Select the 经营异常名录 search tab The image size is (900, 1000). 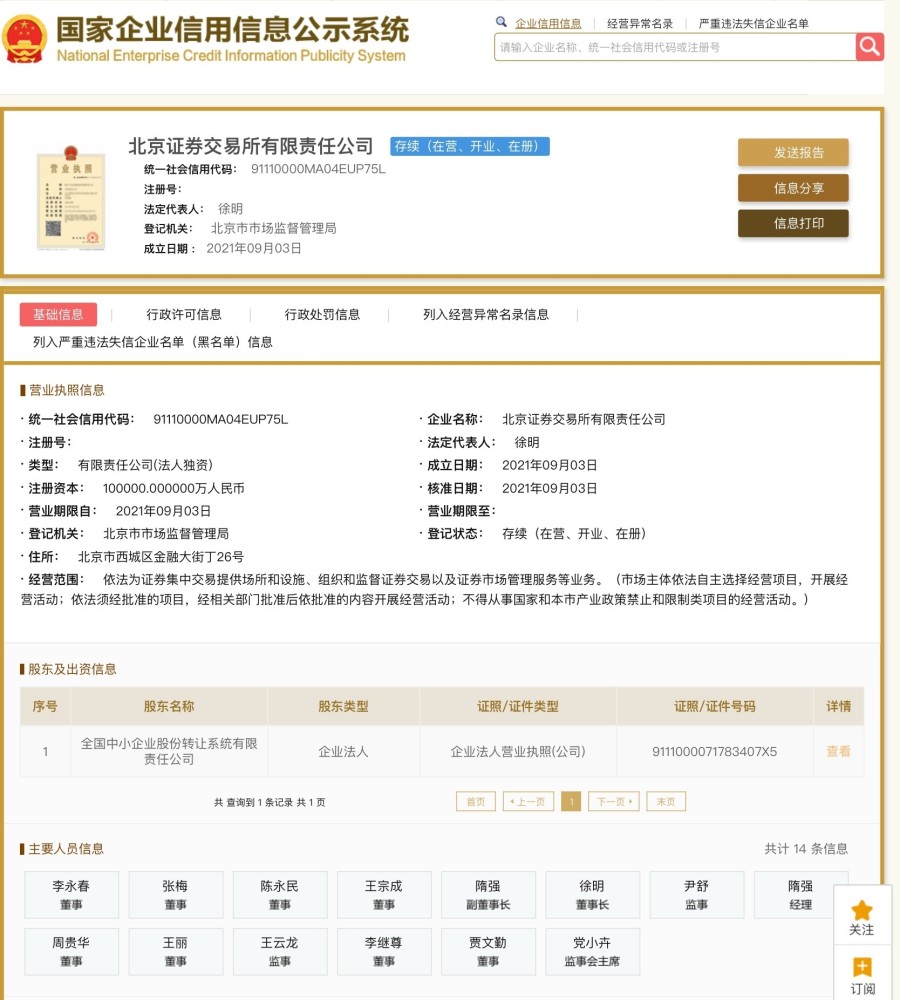[x=640, y=24]
